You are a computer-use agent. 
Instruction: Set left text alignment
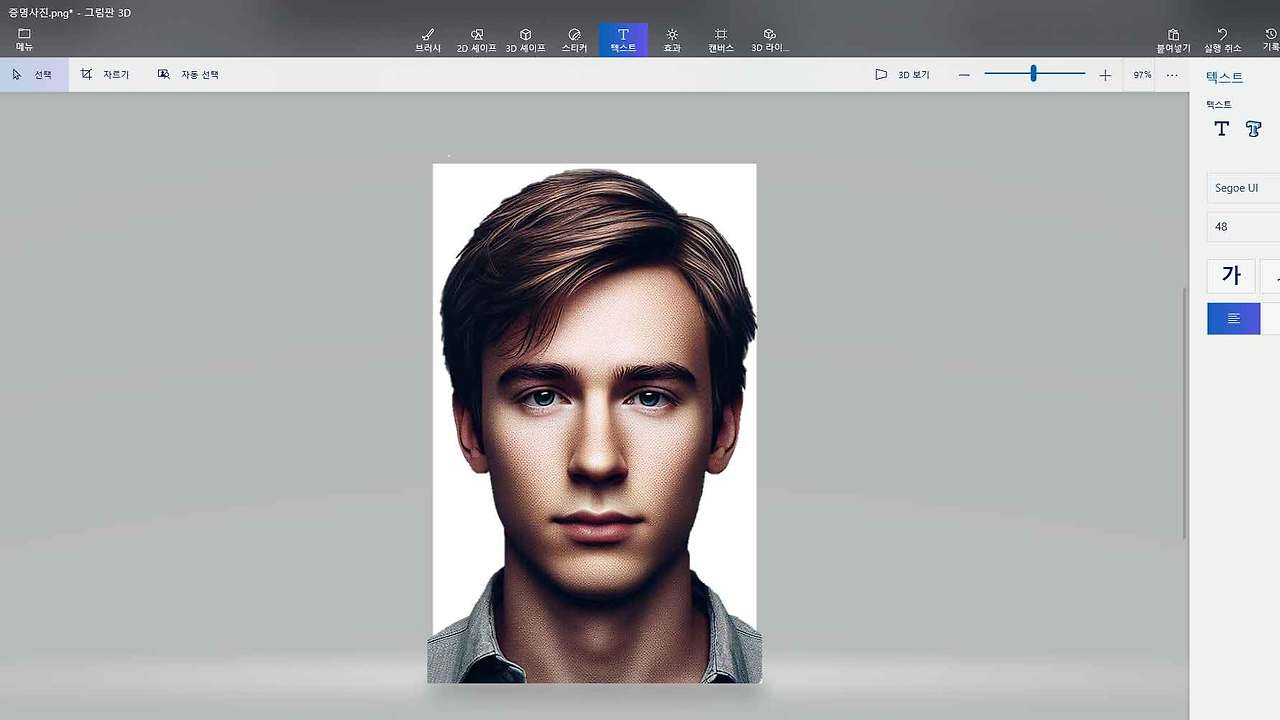[x=1233, y=318]
